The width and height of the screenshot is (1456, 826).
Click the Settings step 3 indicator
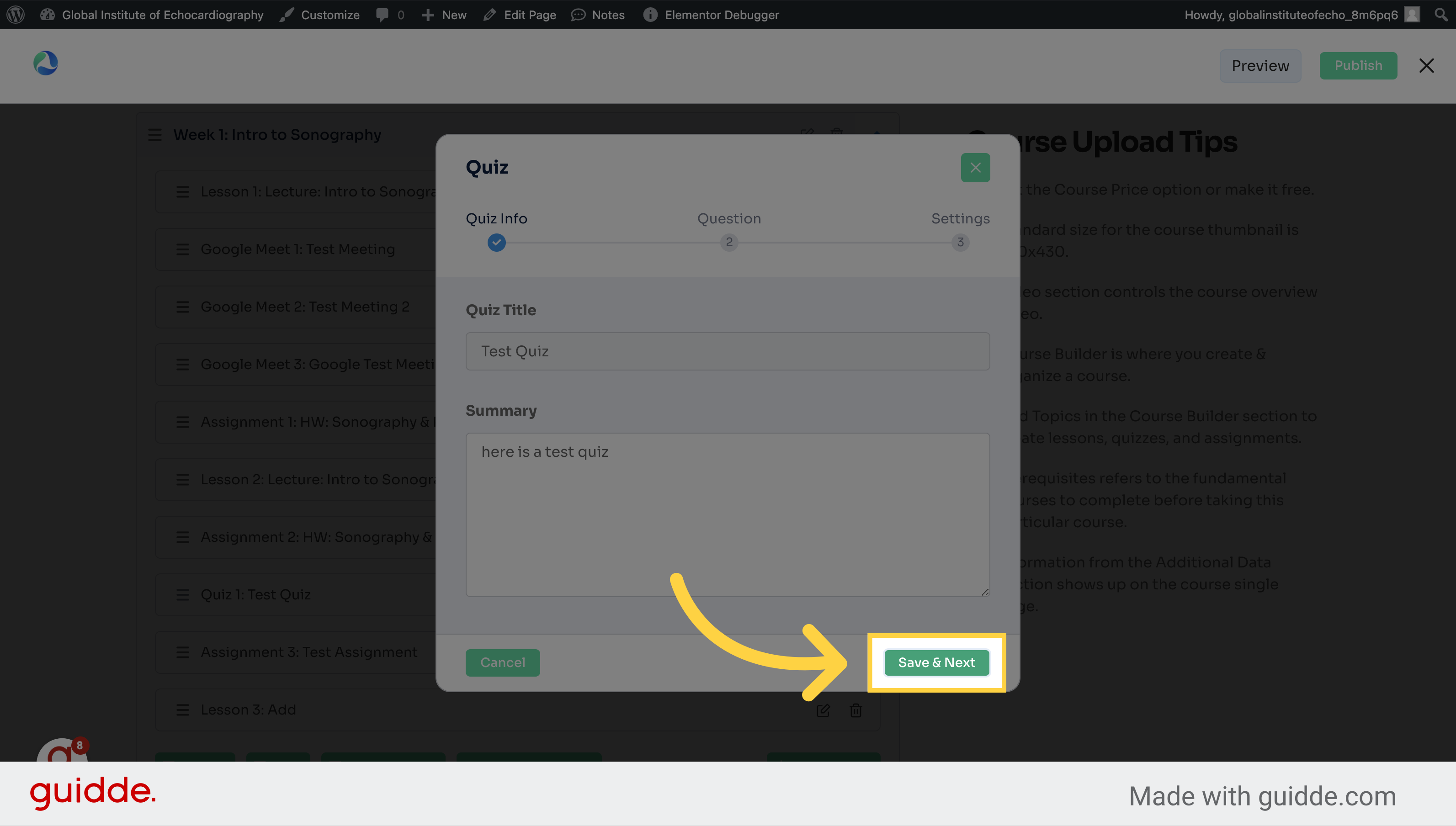tap(960, 242)
